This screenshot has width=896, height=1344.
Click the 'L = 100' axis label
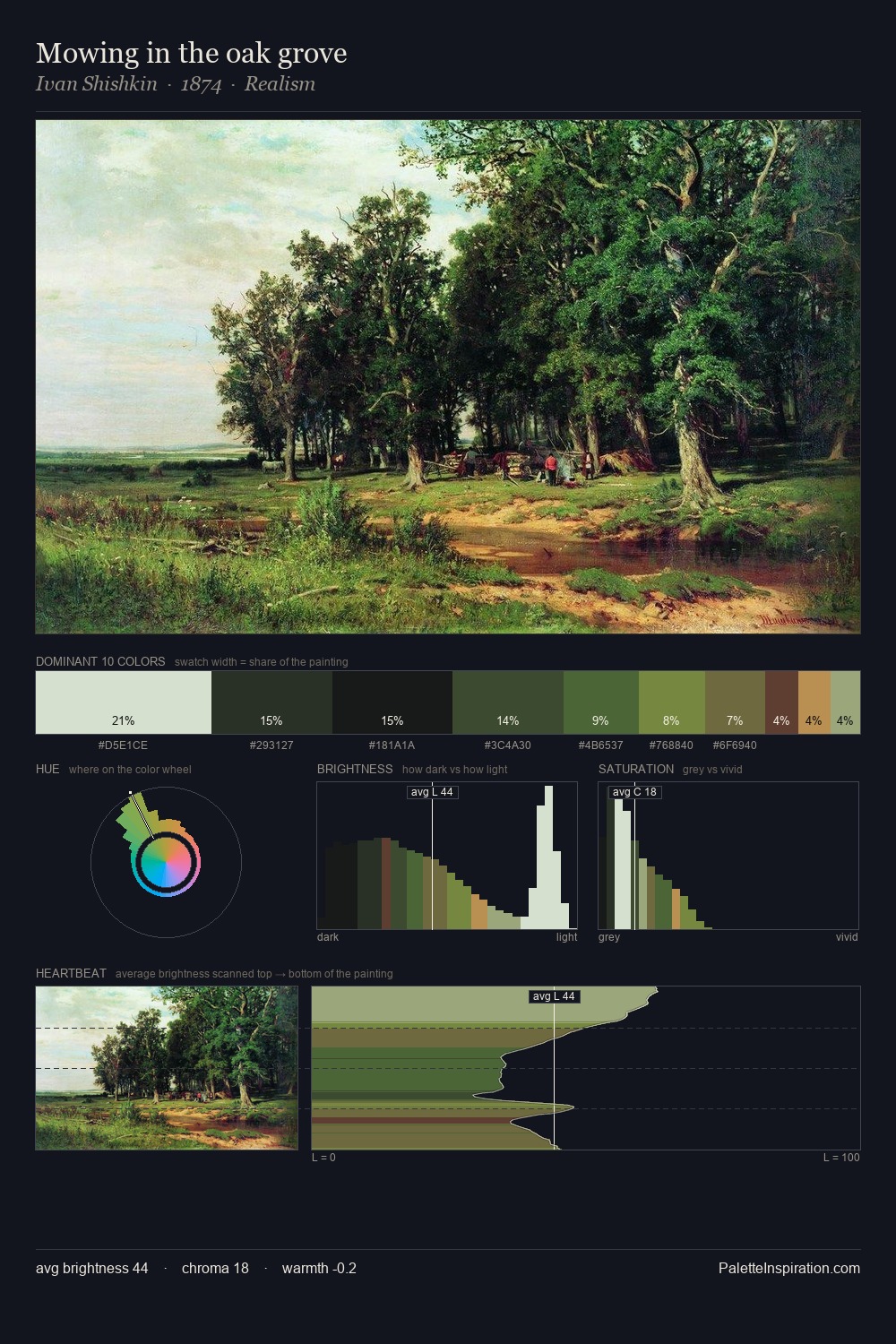point(841,1158)
